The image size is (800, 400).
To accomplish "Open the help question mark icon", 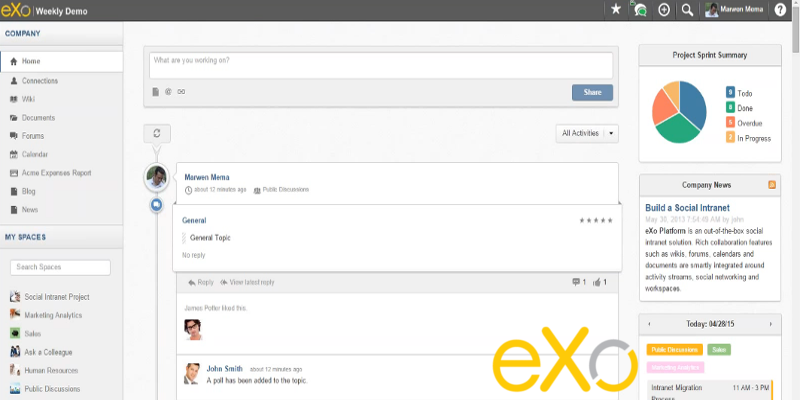I will (780, 10).
